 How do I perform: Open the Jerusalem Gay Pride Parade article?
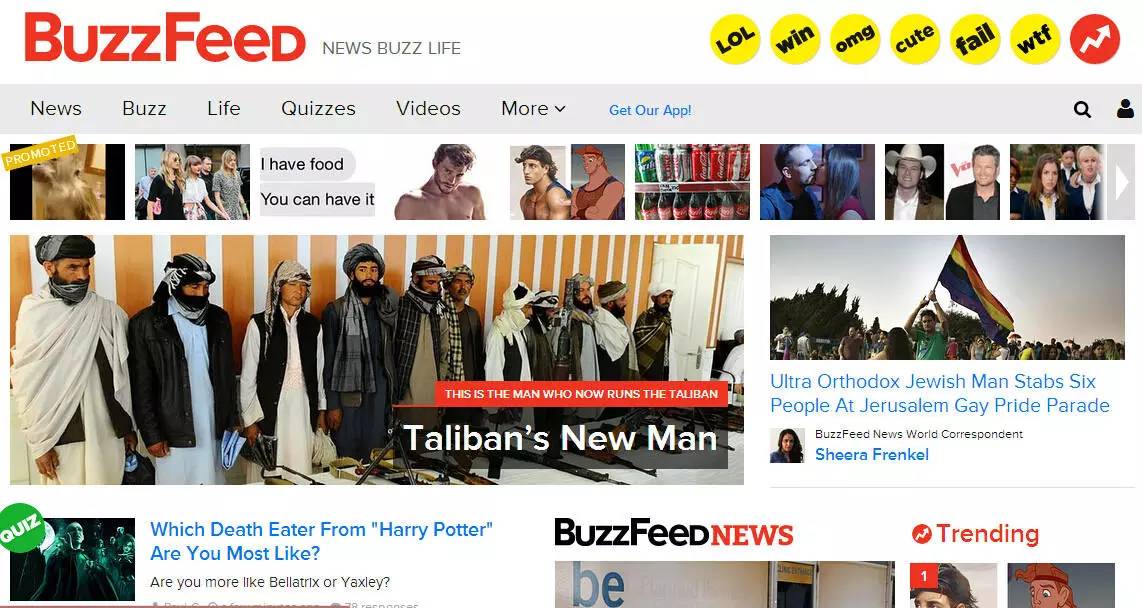coord(940,393)
